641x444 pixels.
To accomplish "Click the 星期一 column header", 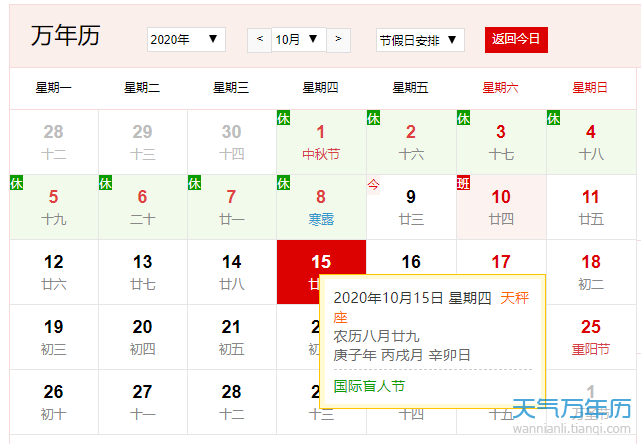I will pos(54,87).
